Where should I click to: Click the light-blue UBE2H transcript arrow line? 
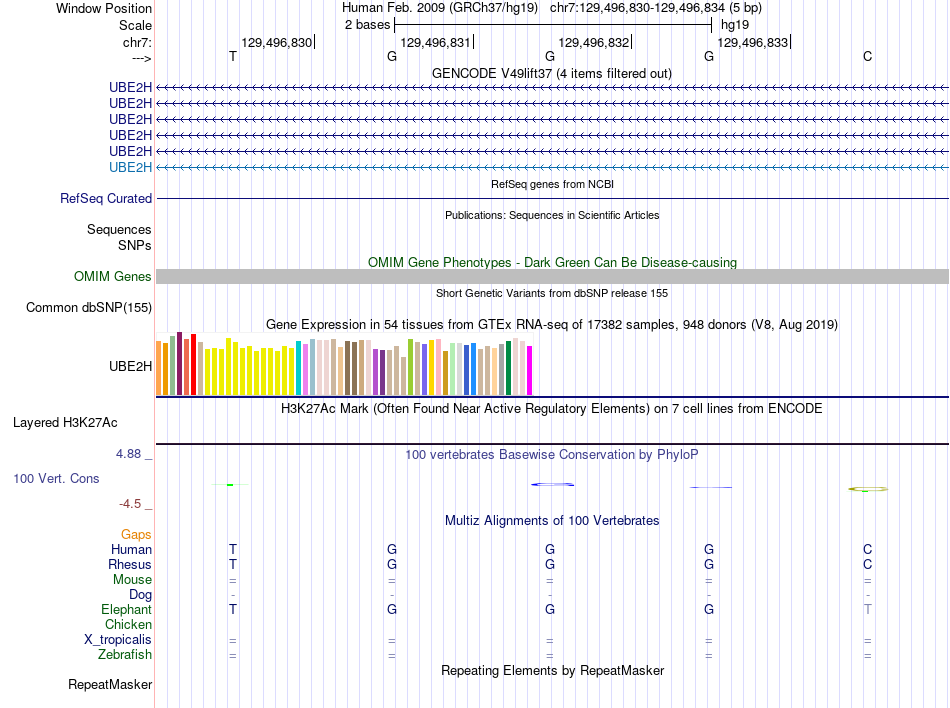[x=552, y=167]
